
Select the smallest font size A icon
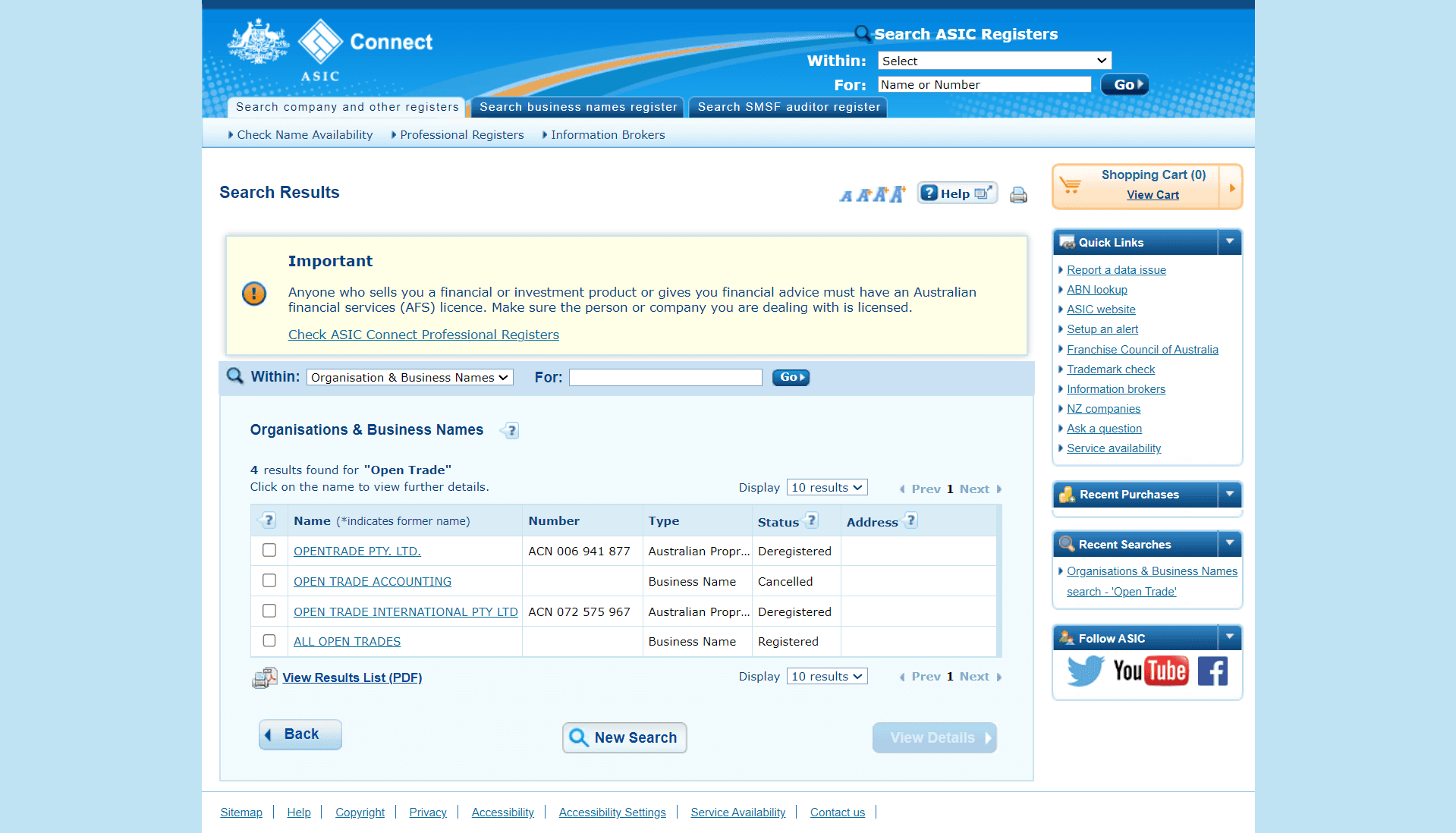845,196
